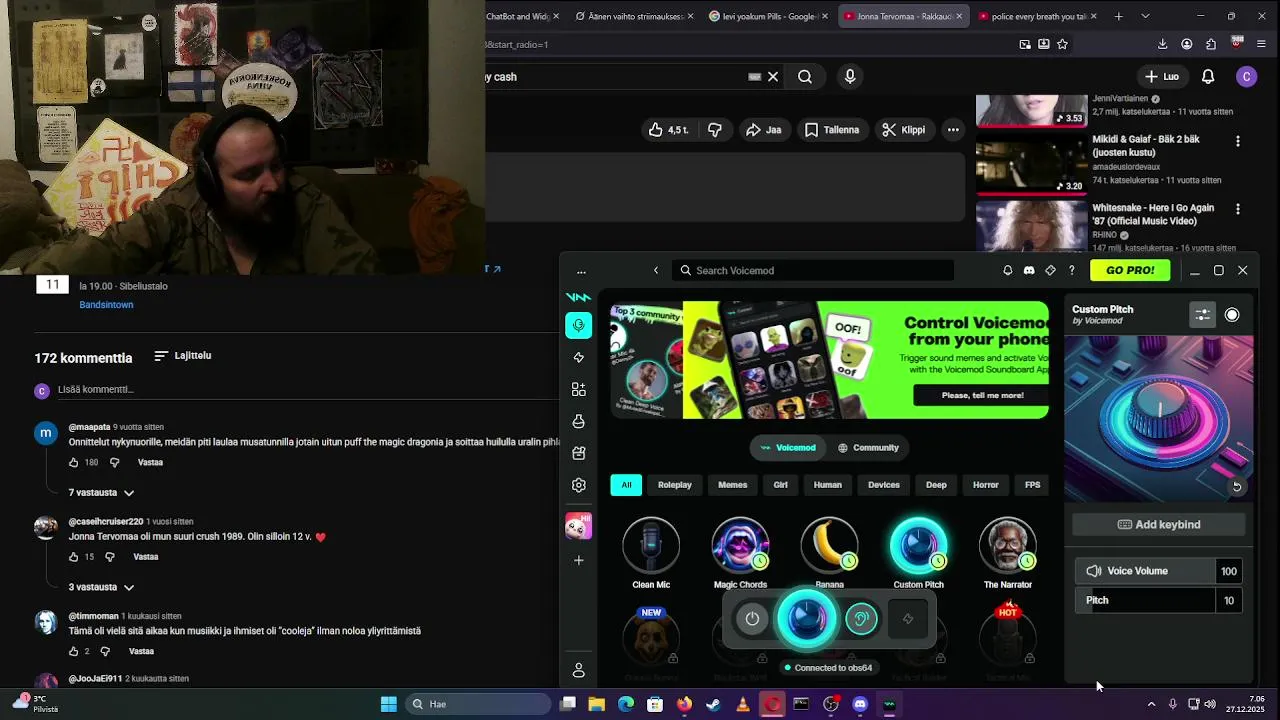
Task: Open Firefox from the taskbar
Action: coord(684,704)
